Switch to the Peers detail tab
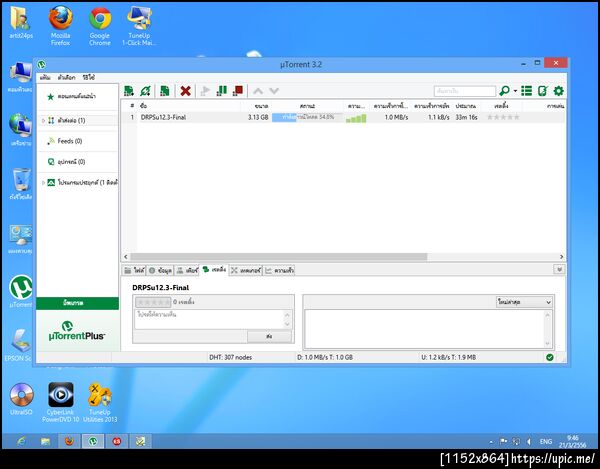Screen dimensions: 600x469 tap(187, 270)
